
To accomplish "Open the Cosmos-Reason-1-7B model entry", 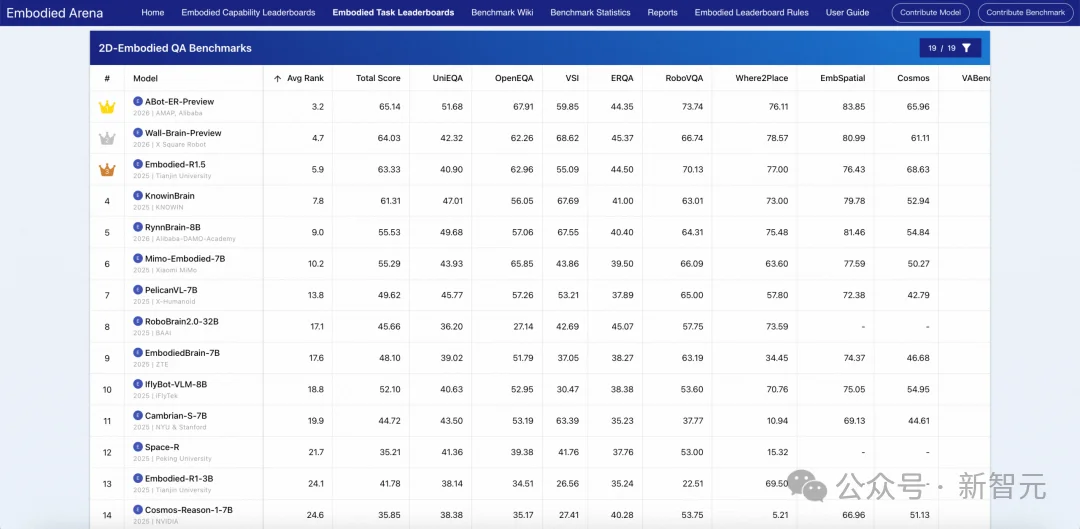I will tap(189, 510).
